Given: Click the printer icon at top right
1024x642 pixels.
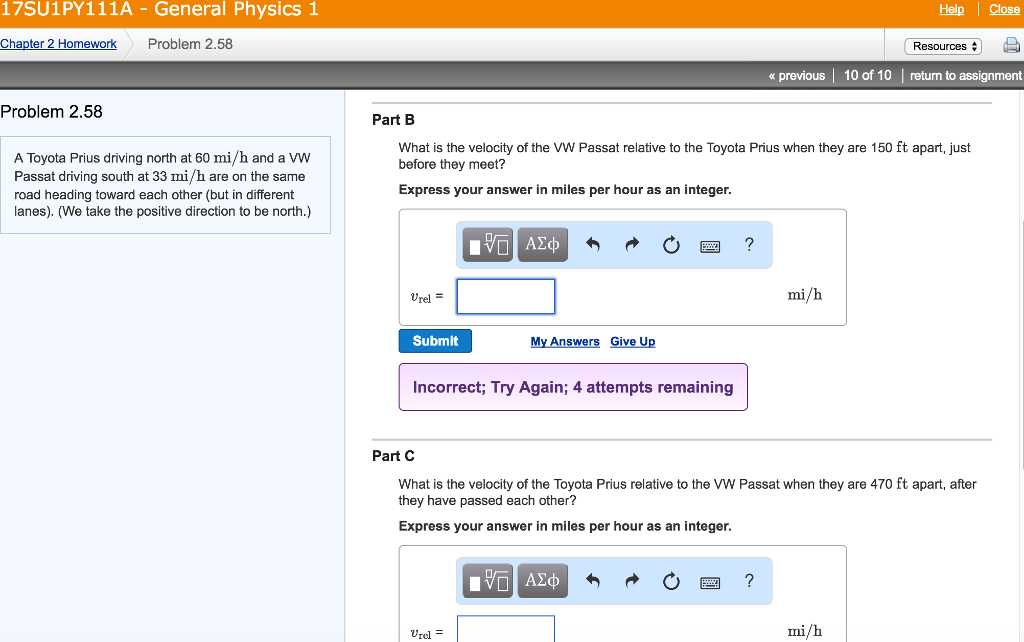Looking at the screenshot, I should (x=1011, y=45).
